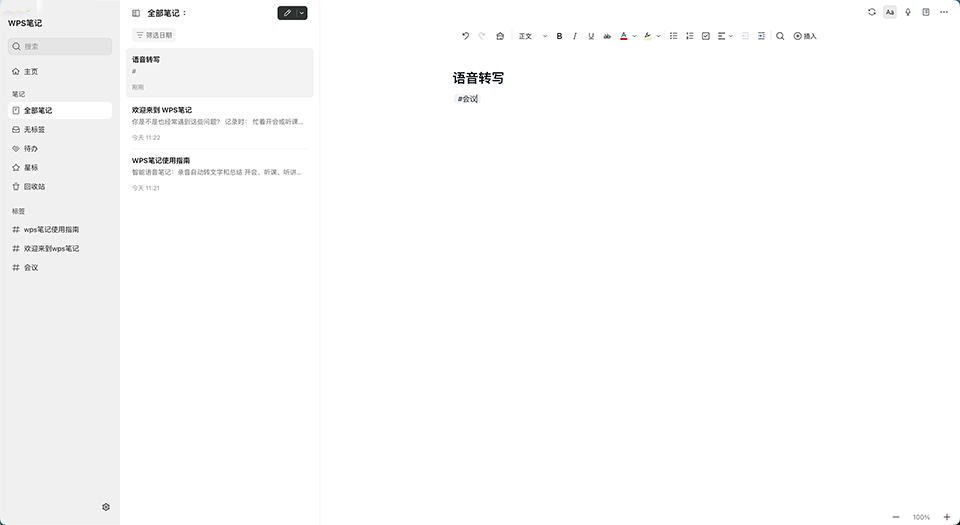Screen dimensions: 960x525
Task: Open the 正文 paragraph style dropdown
Action: pyautogui.click(x=532, y=36)
